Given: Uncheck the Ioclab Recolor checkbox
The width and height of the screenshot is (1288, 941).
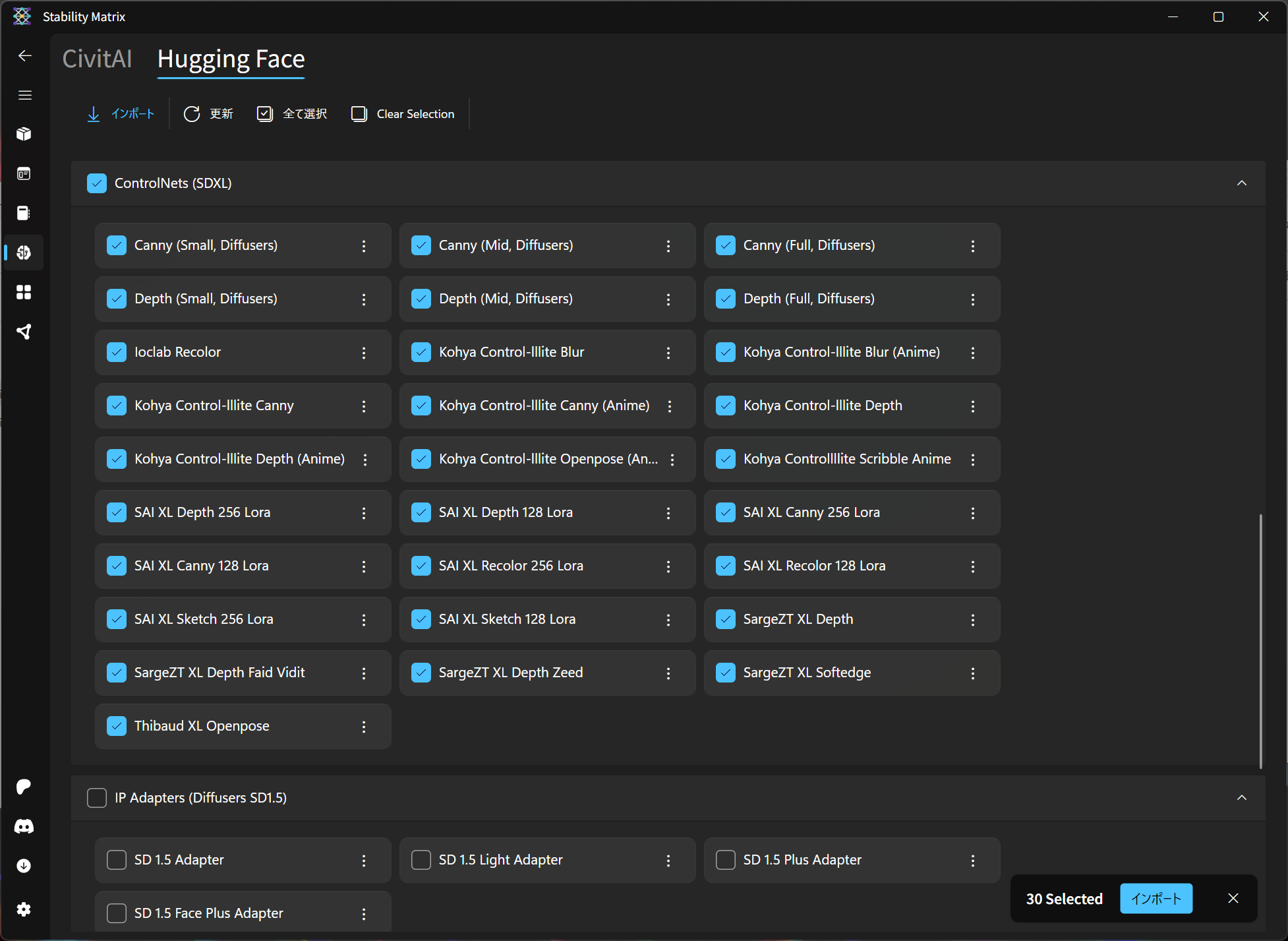Looking at the screenshot, I should coord(117,352).
